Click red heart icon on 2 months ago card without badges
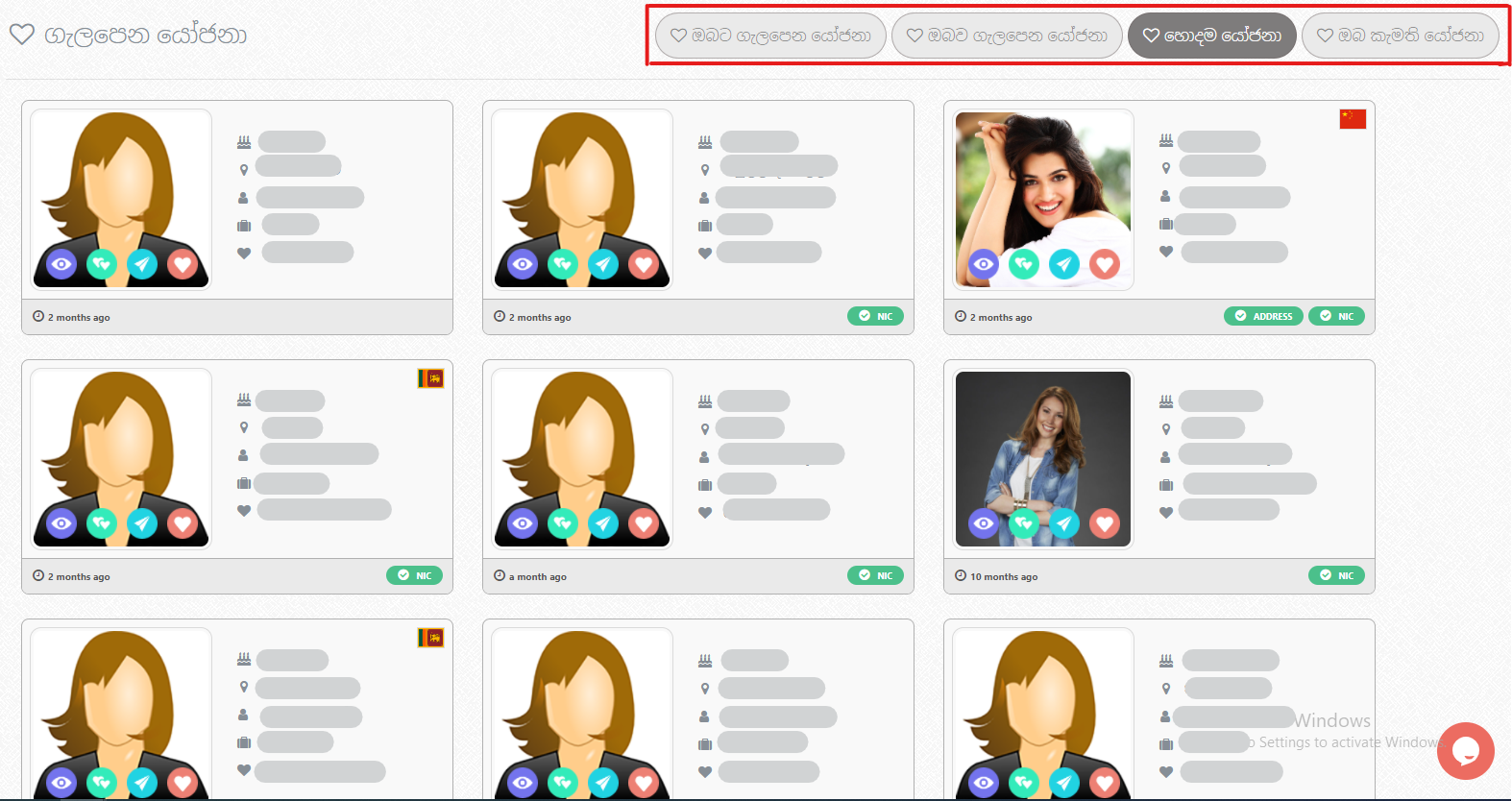1512x801 pixels. 183,264
